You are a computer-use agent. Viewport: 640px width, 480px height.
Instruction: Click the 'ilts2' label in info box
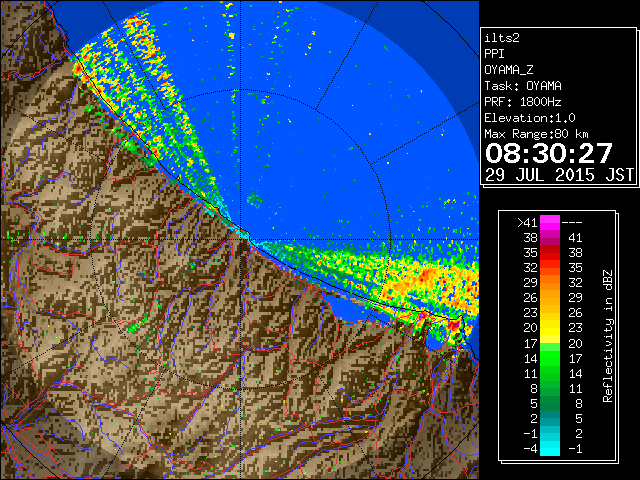coord(502,38)
